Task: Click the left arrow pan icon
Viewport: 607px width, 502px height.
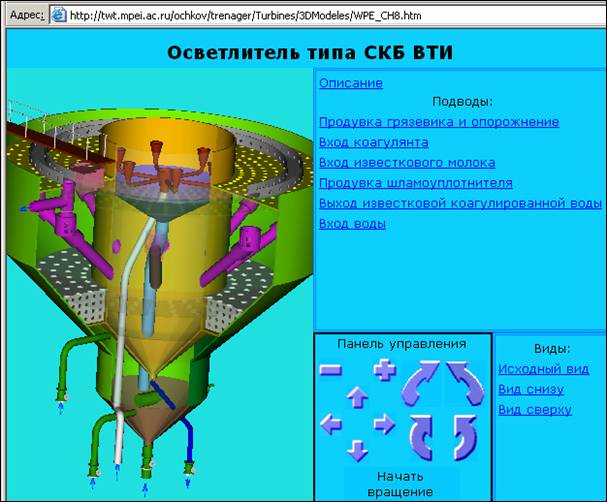Action: [x=331, y=424]
